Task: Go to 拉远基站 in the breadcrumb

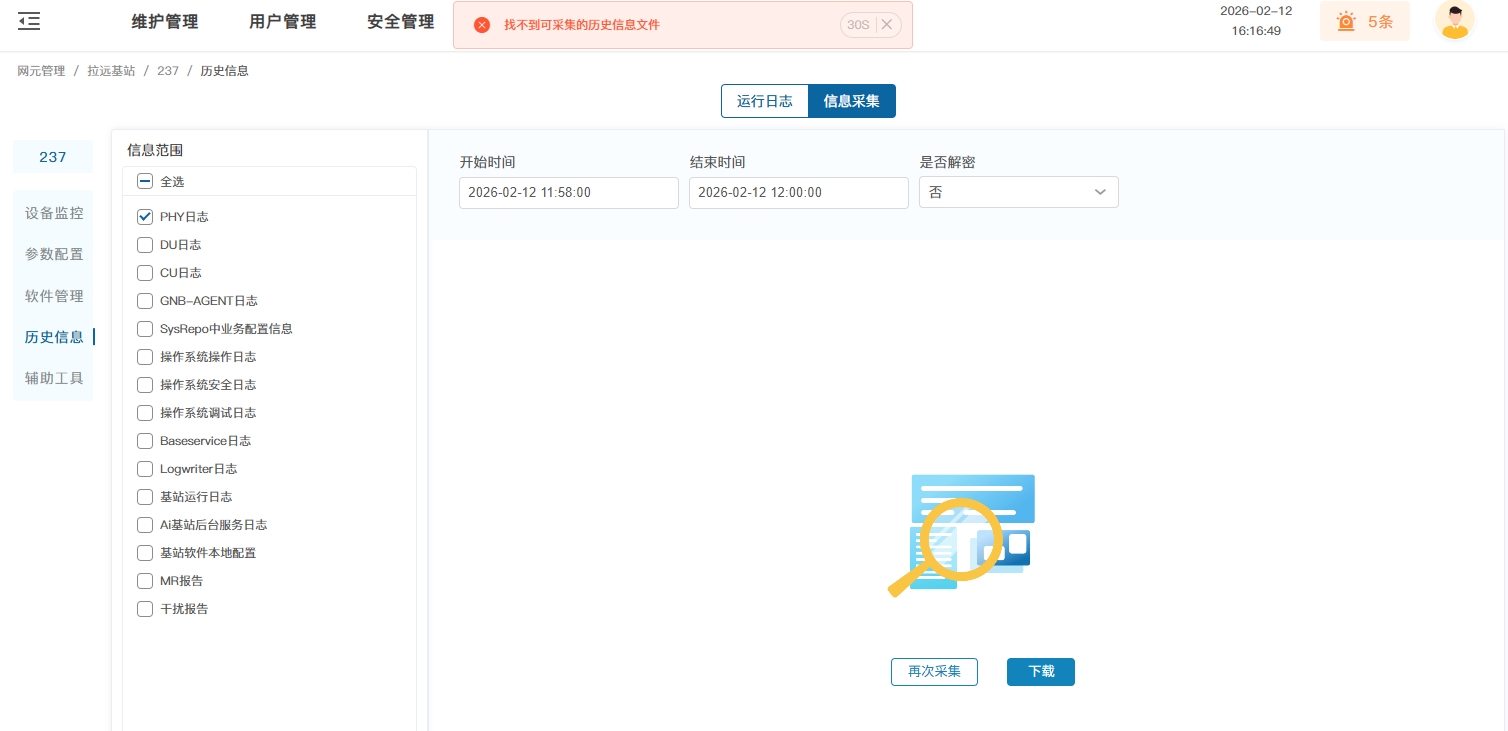Action: pyautogui.click(x=111, y=71)
